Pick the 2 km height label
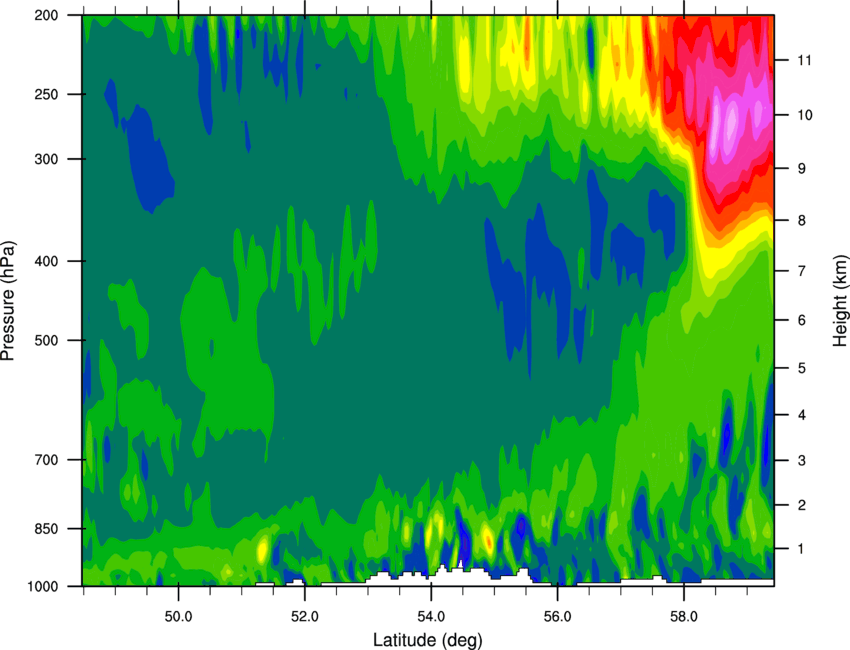 802,505
